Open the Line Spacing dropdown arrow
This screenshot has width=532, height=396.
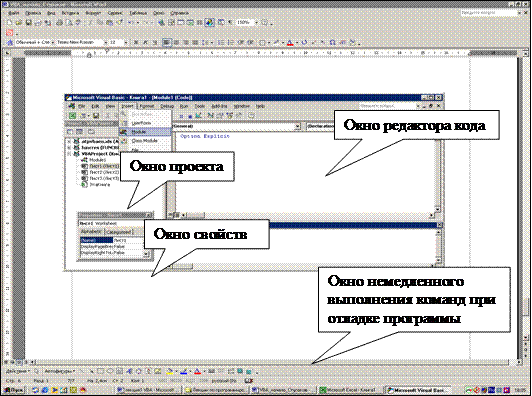tap(212, 42)
